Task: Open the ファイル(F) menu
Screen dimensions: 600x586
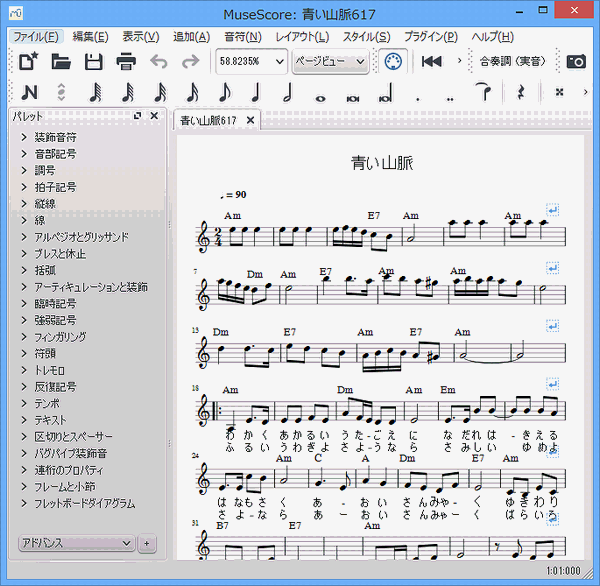Action: point(36,37)
